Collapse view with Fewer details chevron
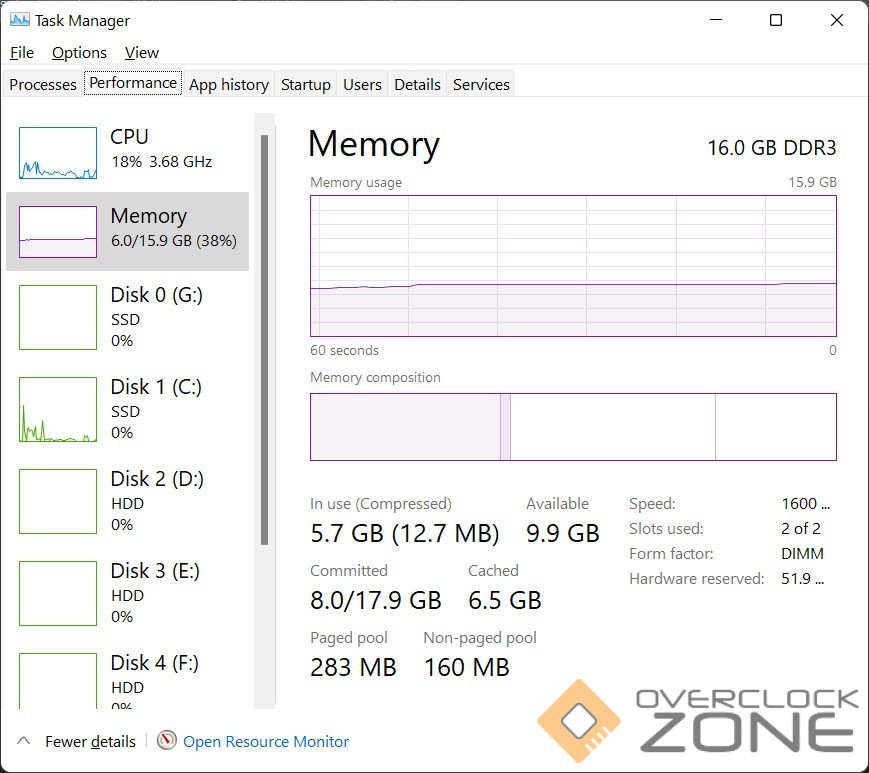869x773 pixels. pos(22,741)
